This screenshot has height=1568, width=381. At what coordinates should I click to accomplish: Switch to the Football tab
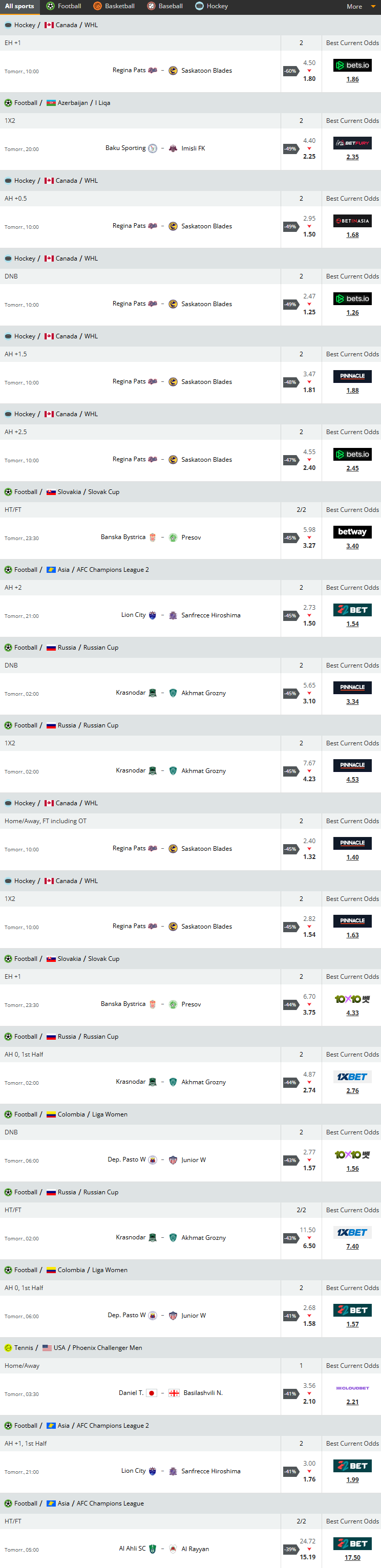[63, 7]
